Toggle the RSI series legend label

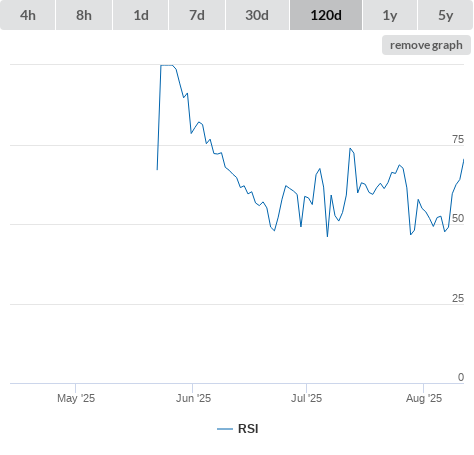(248, 429)
